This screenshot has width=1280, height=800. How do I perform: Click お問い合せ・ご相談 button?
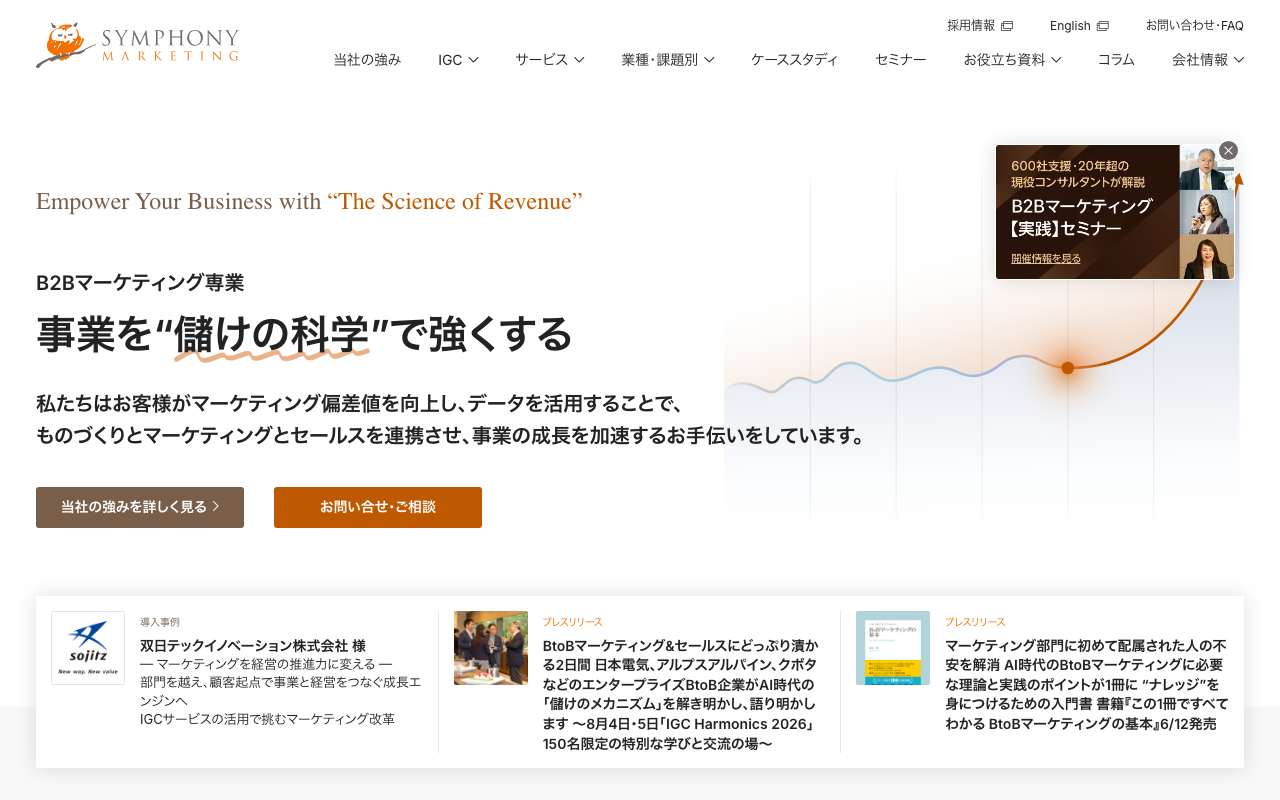pos(378,507)
